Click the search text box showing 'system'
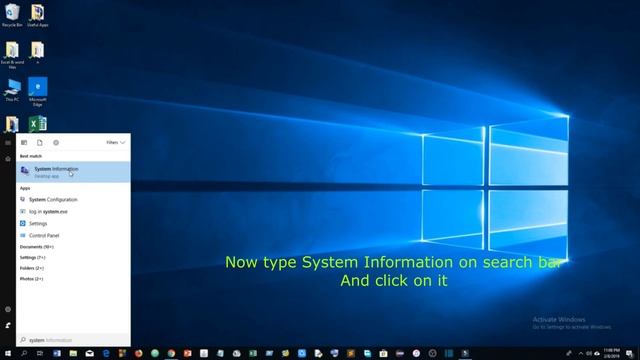 [73, 340]
